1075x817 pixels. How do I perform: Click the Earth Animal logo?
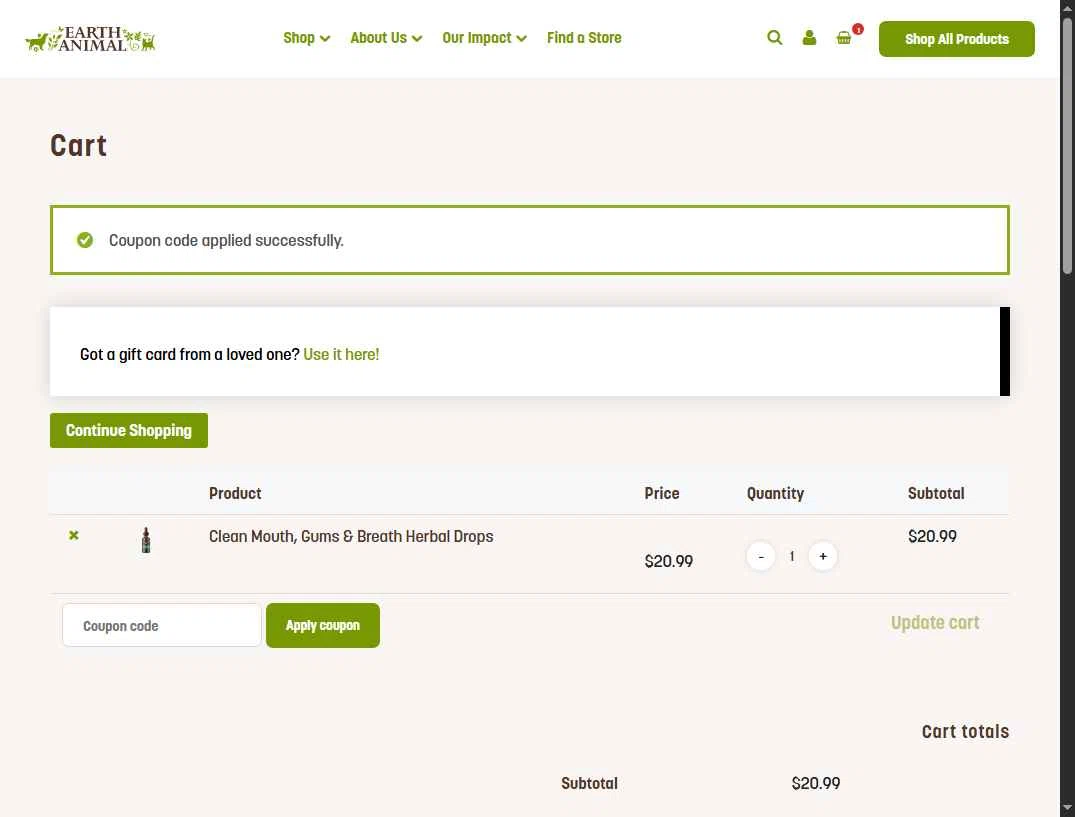(90, 39)
